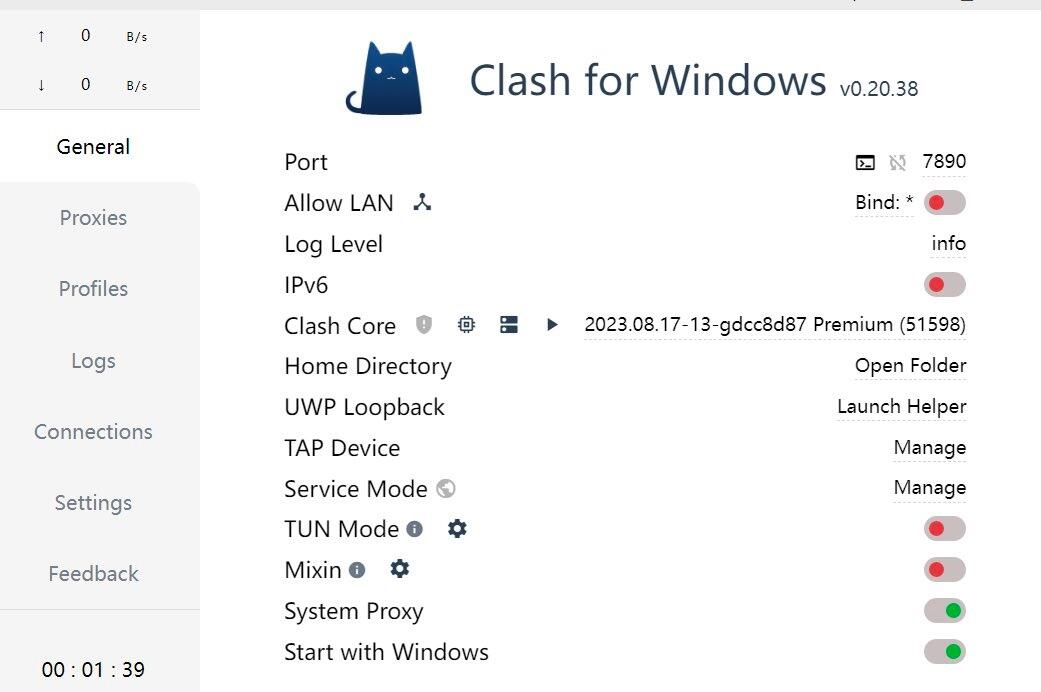Open the Connections section

93,431
